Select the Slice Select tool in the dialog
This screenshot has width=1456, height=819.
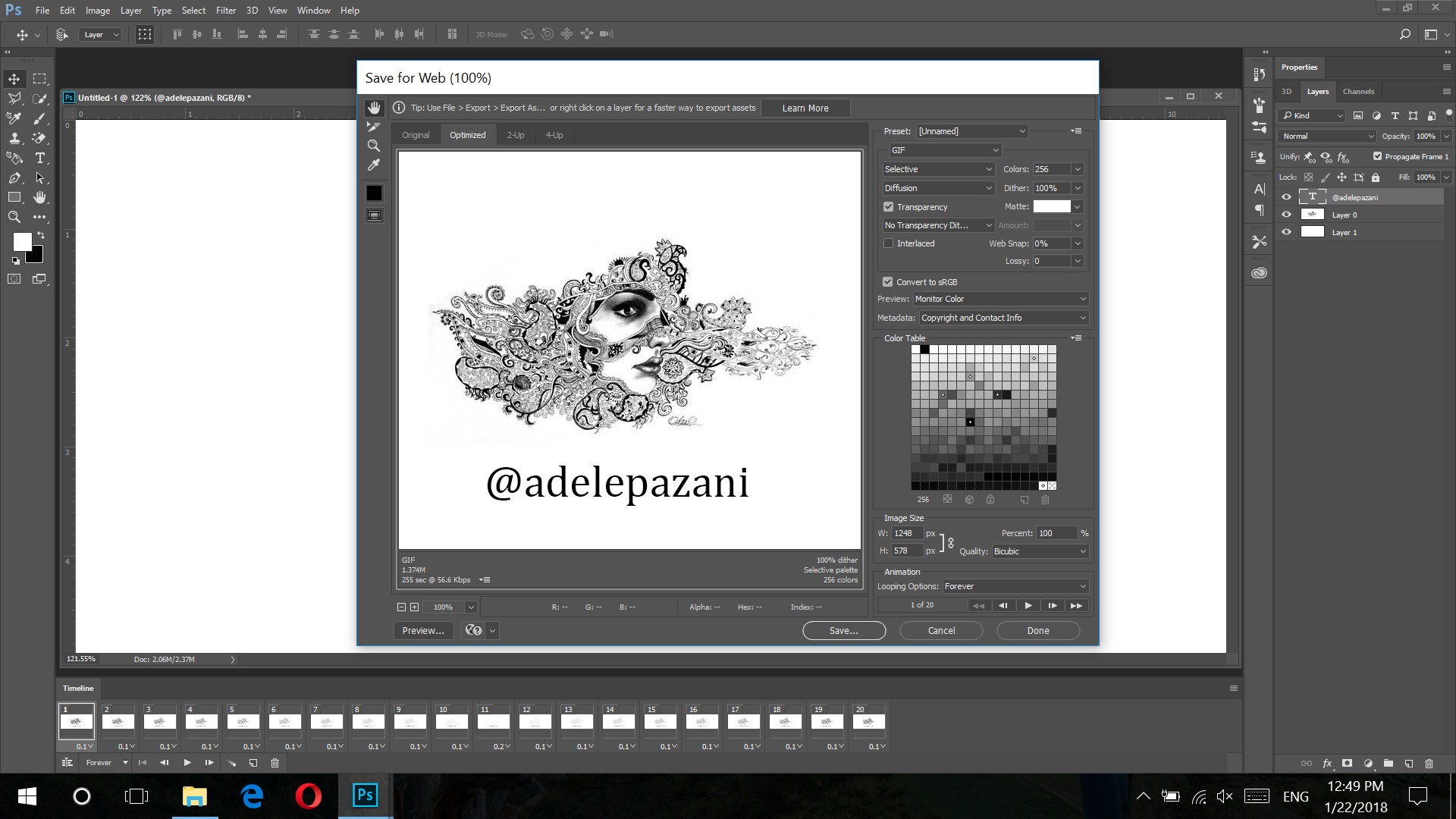click(x=374, y=127)
